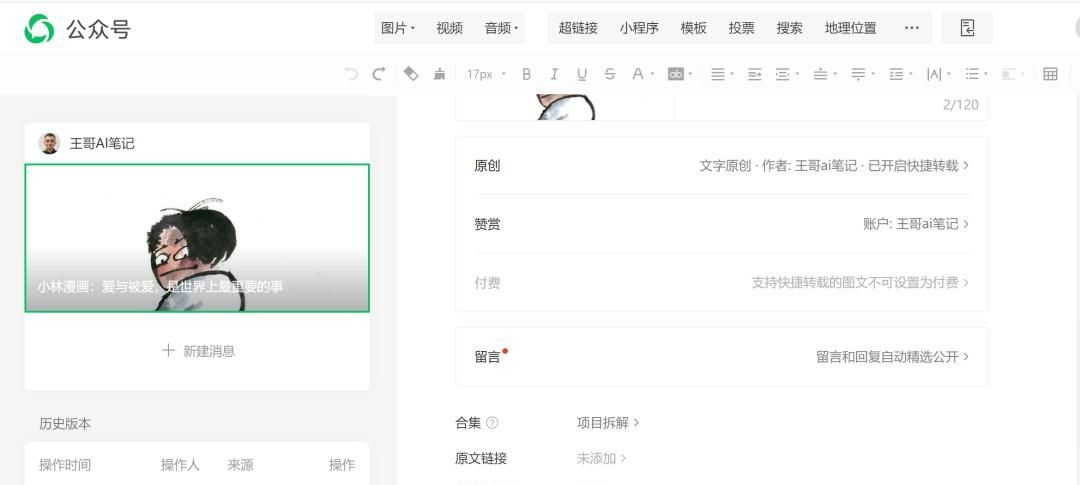
Task: Apply strikethrough formatting
Action: (x=610, y=74)
